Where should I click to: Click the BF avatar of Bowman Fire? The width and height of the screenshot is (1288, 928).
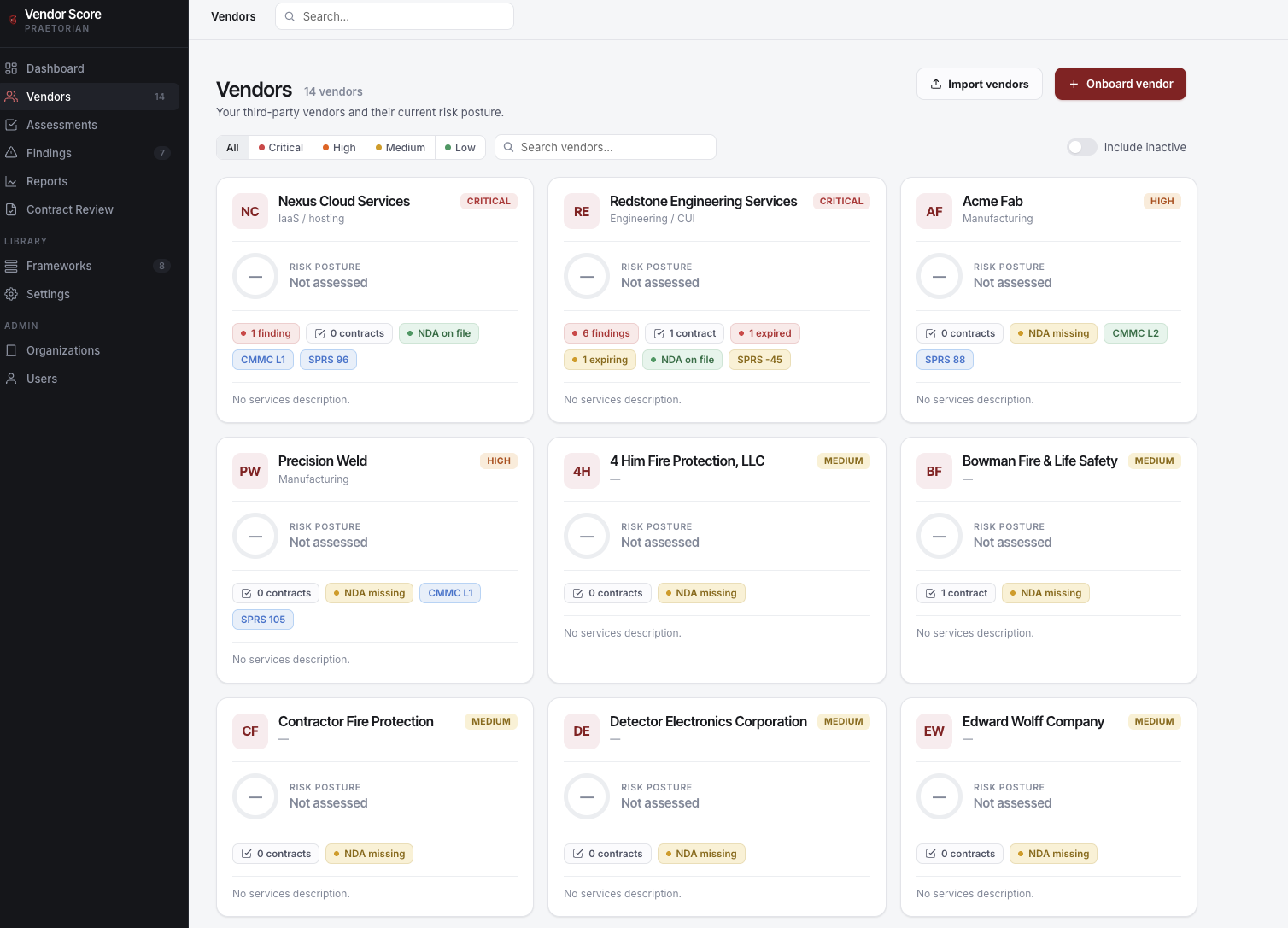tap(934, 471)
